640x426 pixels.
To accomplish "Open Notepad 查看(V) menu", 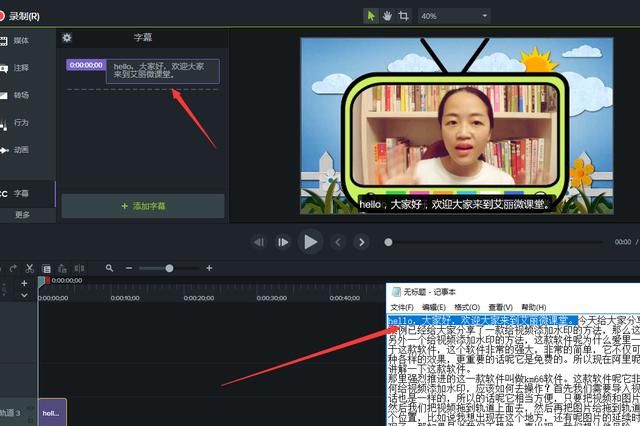I will 500,307.
